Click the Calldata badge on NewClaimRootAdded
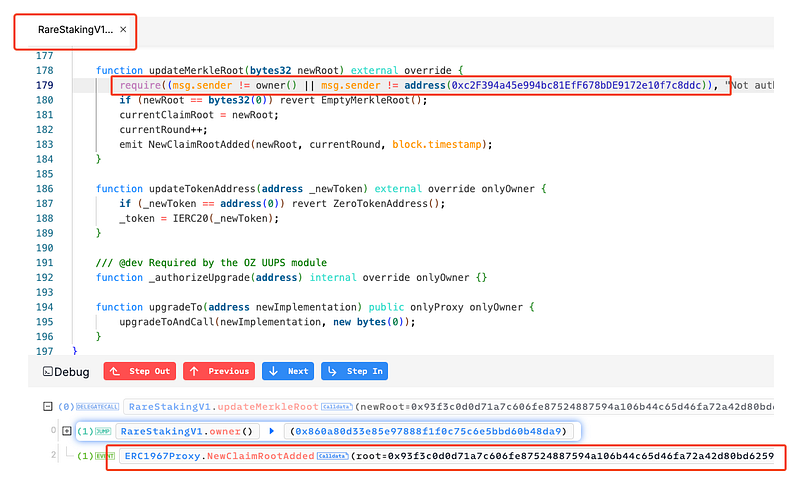This screenshot has width=800, height=502. coord(331,456)
